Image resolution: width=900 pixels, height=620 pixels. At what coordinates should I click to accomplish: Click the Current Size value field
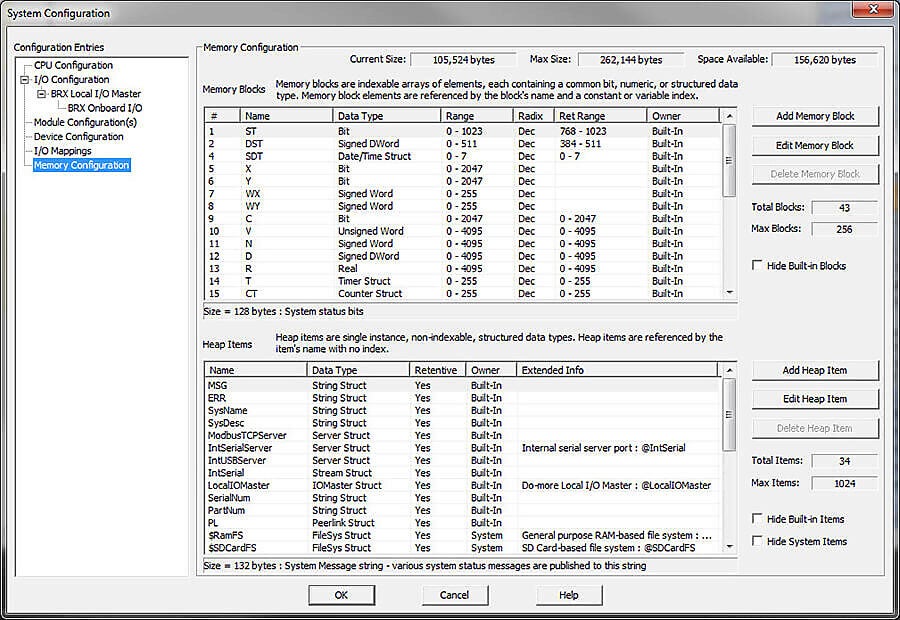(x=463, y=60)
